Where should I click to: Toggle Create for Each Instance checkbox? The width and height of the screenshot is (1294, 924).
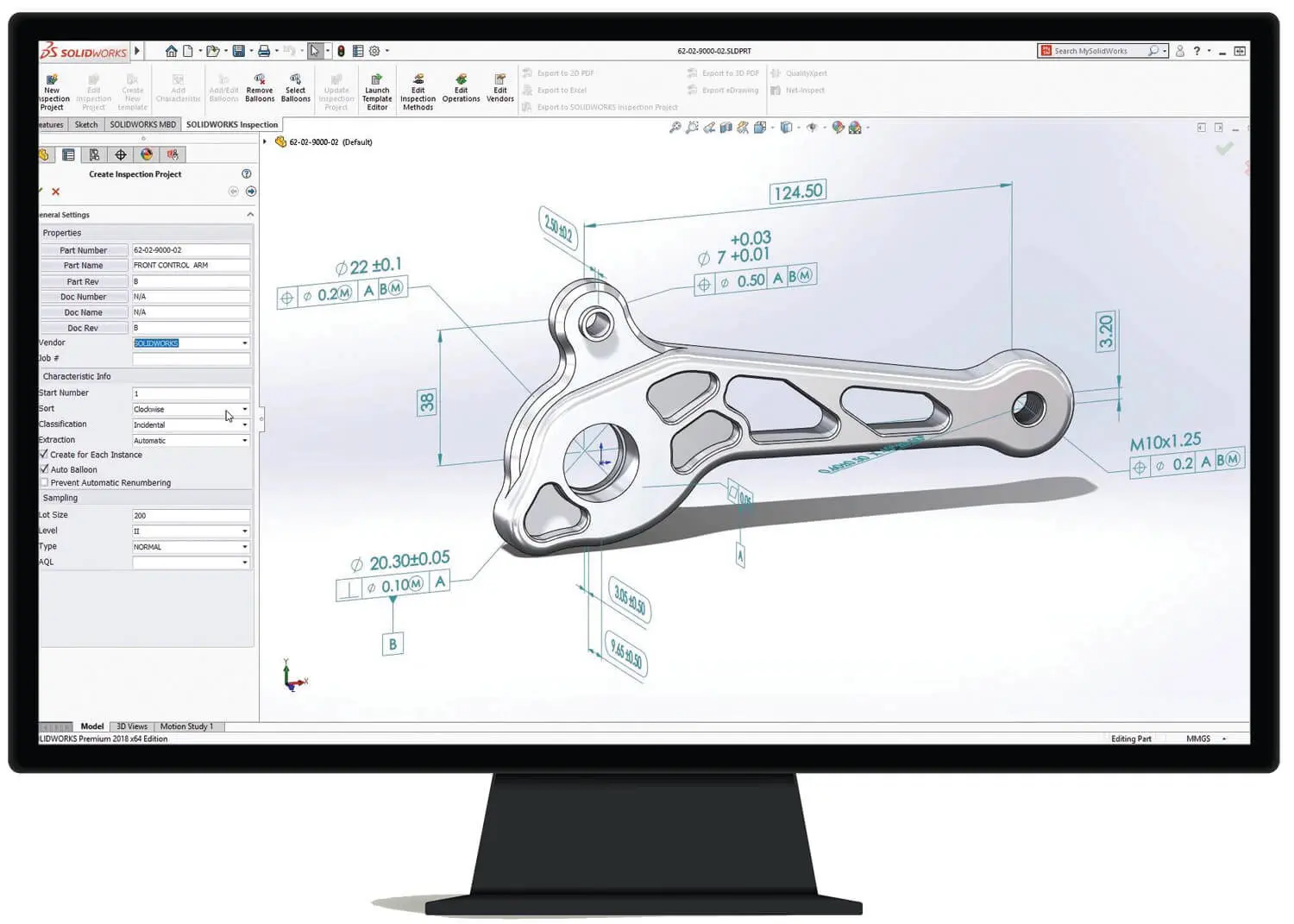[44, 454]
